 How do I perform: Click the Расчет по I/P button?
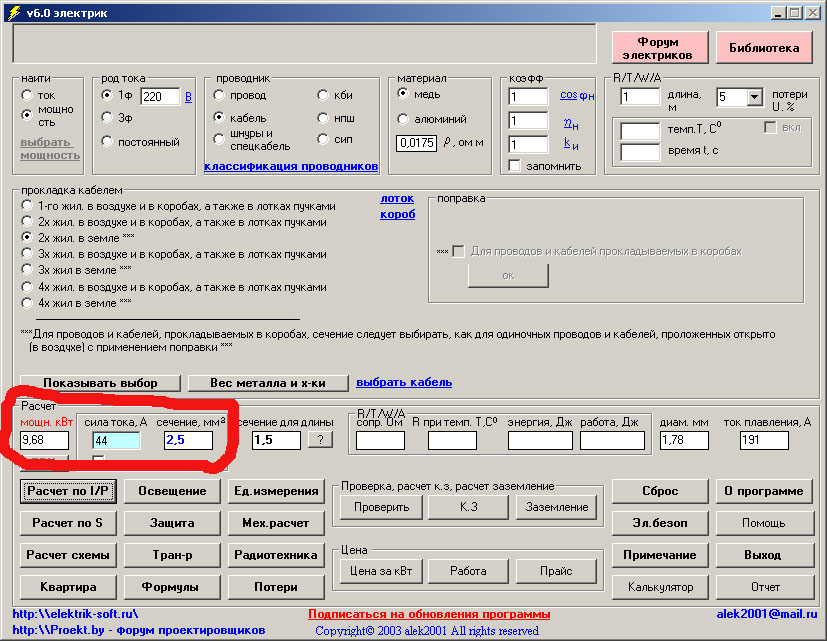69,491
